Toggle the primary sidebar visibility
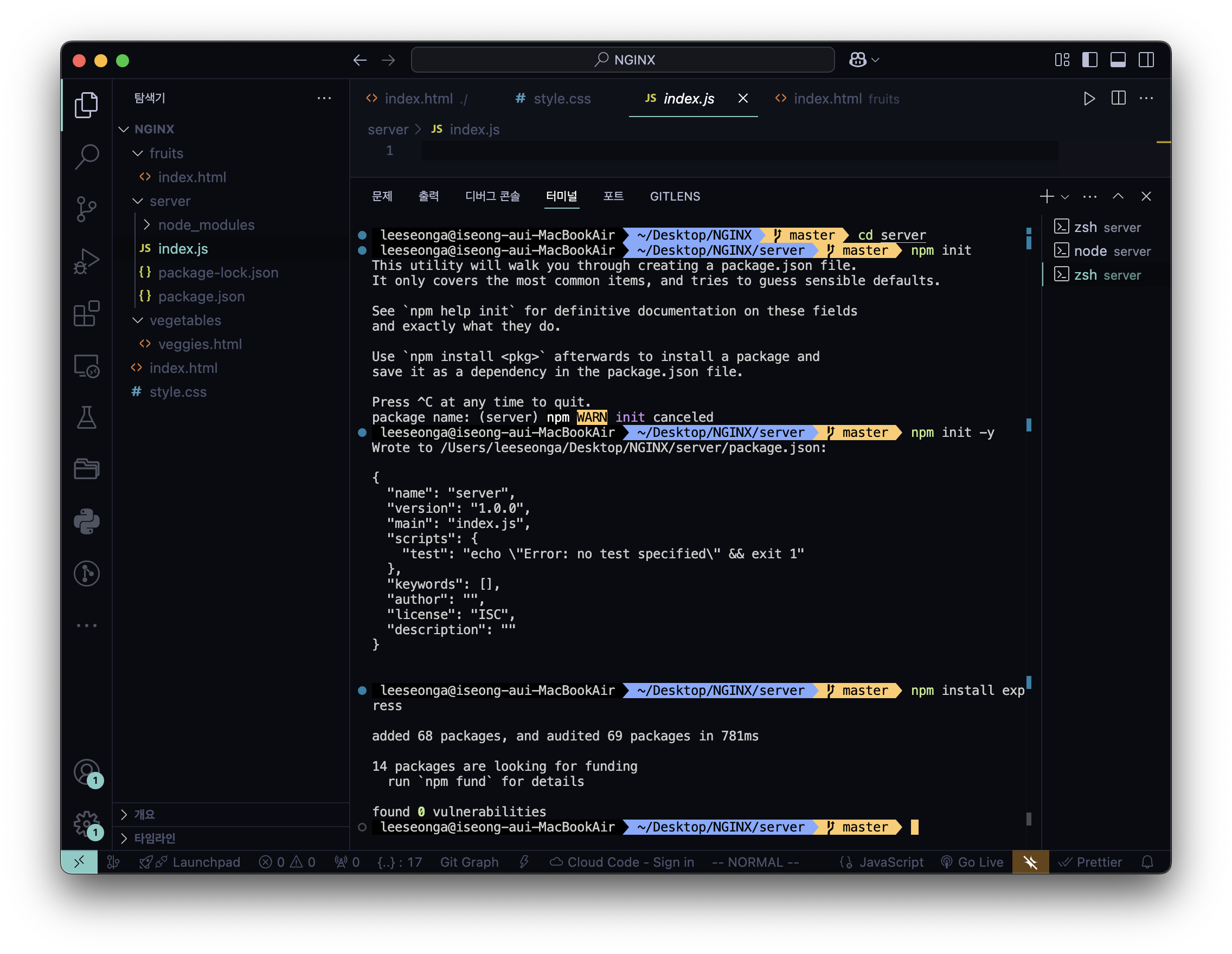Image resolution: width=1232 pixels, height=954 pixels. pos(1089,60)
